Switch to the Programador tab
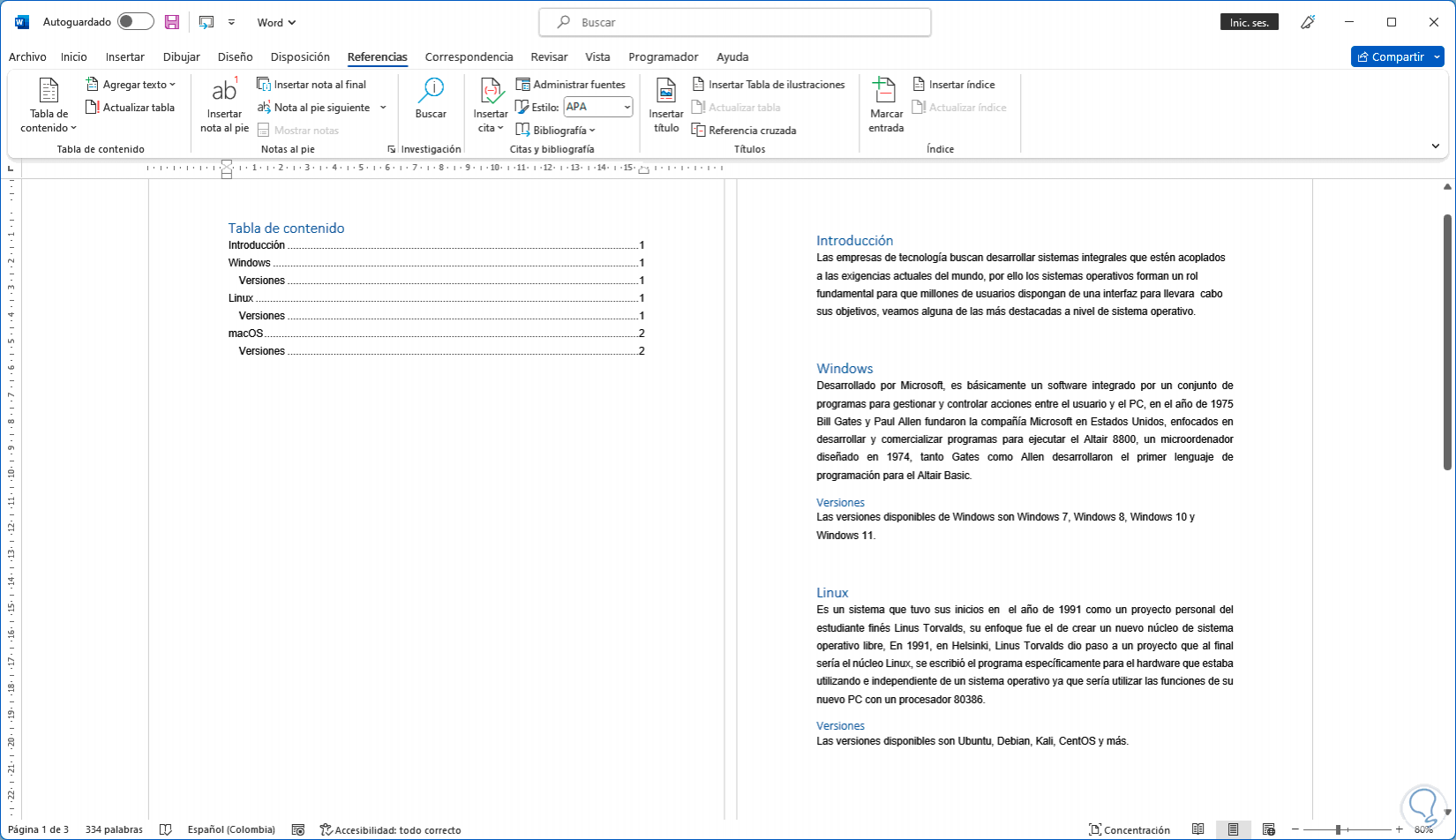The width and height of the screenshot is (1456, 840). pyautogui.click(x=664, y=56)
